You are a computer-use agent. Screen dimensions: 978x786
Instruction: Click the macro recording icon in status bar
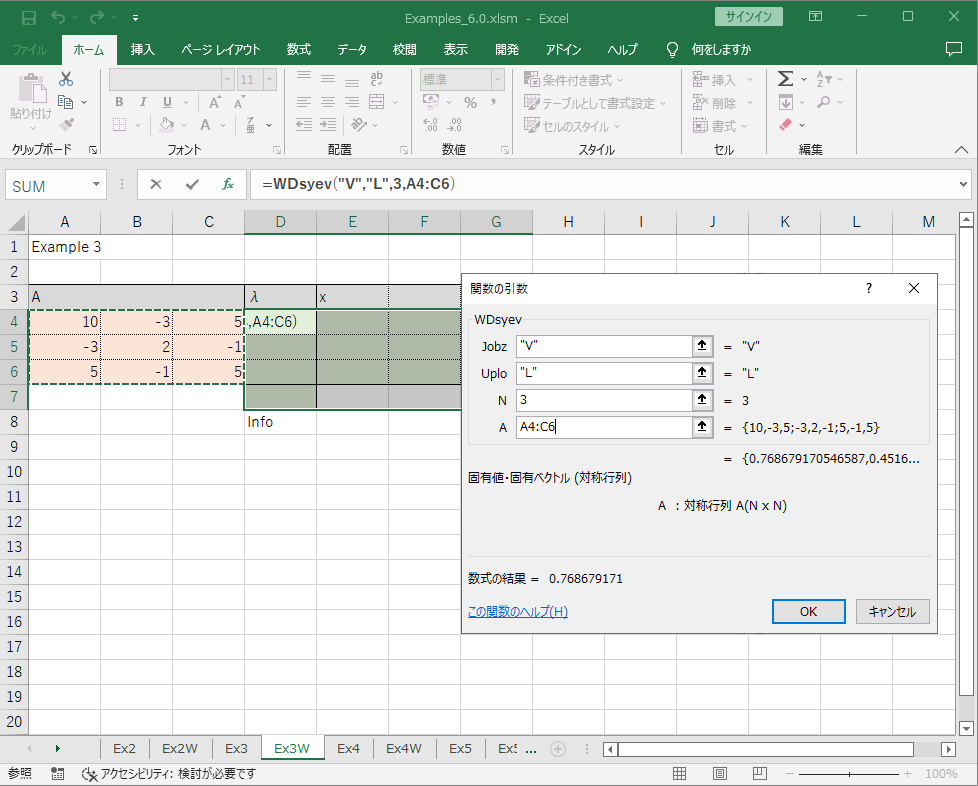pos(58,774)
